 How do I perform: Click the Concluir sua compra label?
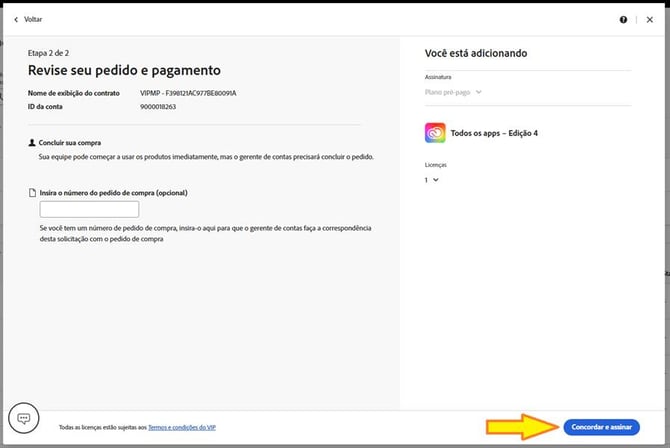(x=70, y=143)
